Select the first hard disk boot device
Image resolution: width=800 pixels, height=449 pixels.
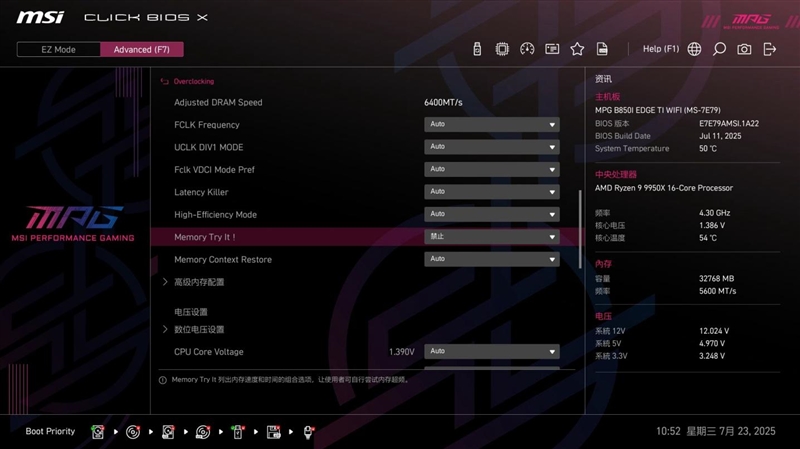click(x=97, y=432)
